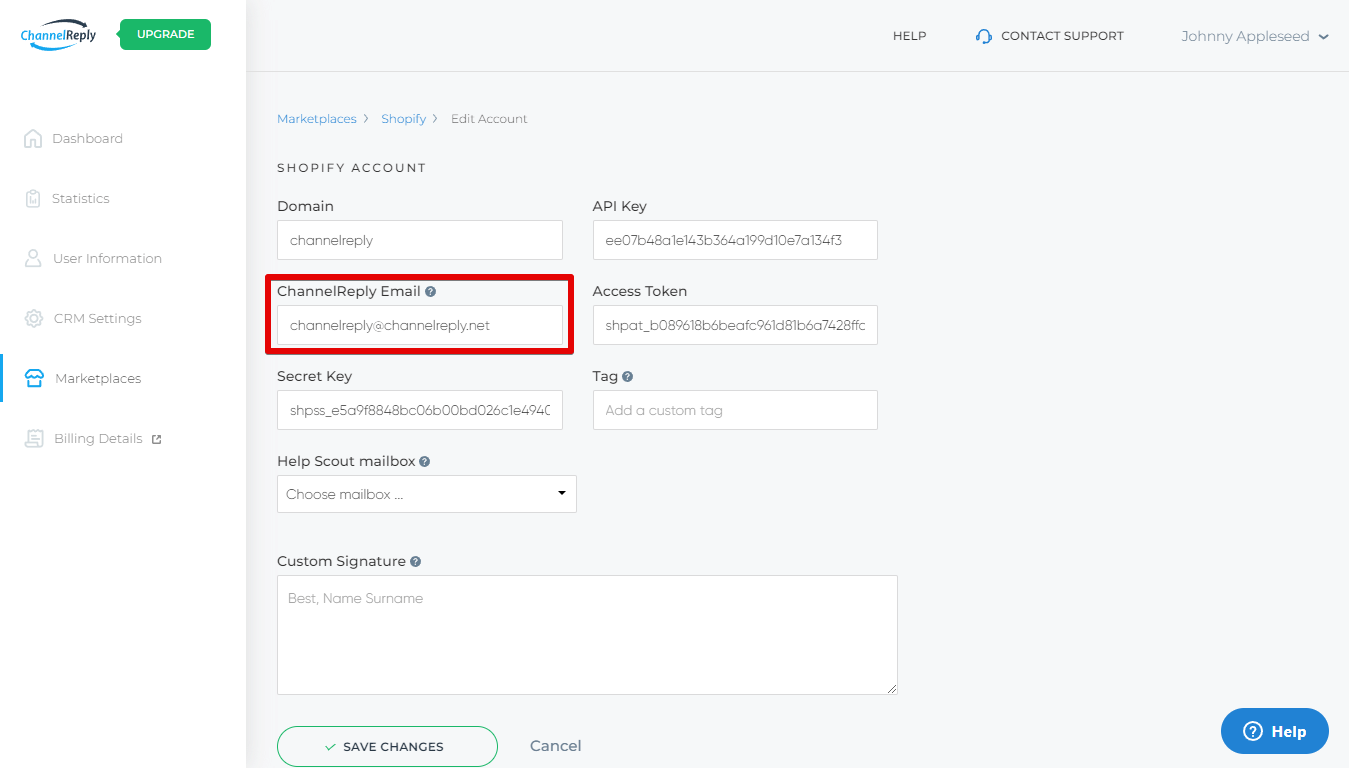
Task: Click the User Information person icon
Action: coord(33,258)
